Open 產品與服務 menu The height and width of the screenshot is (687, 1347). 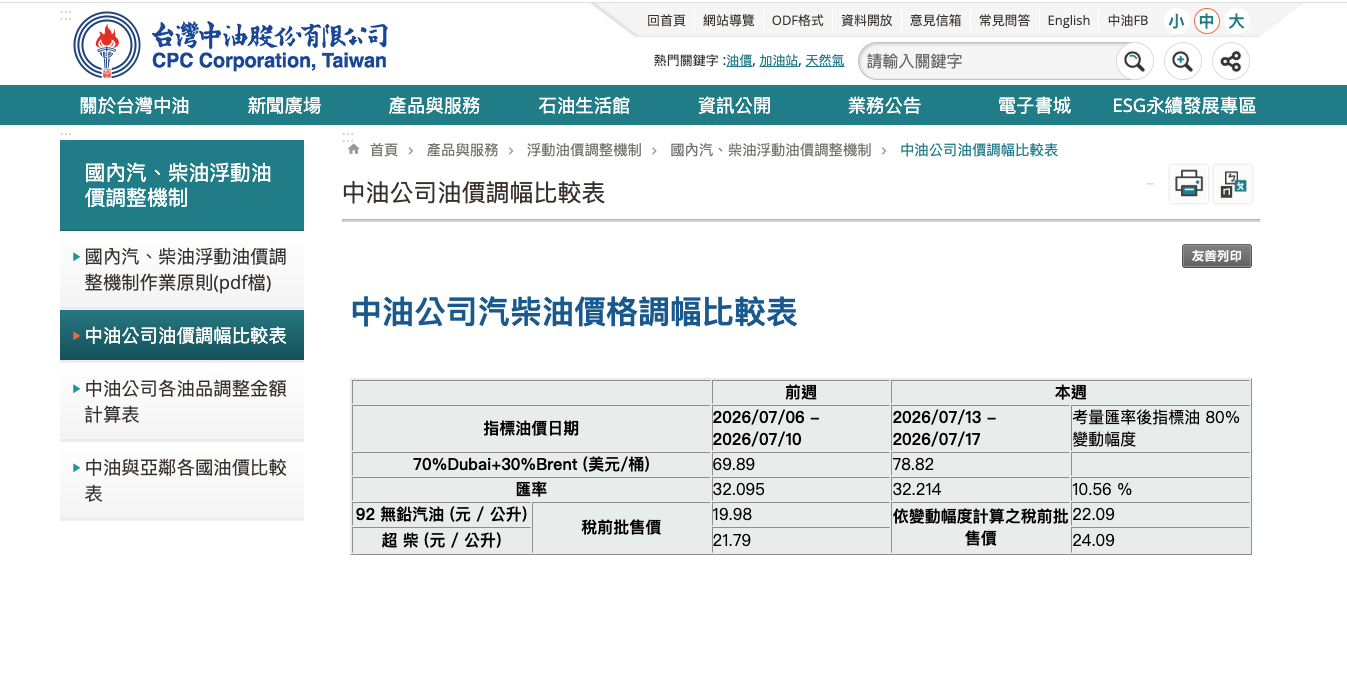pyautogui.click(x=434, y=106)
